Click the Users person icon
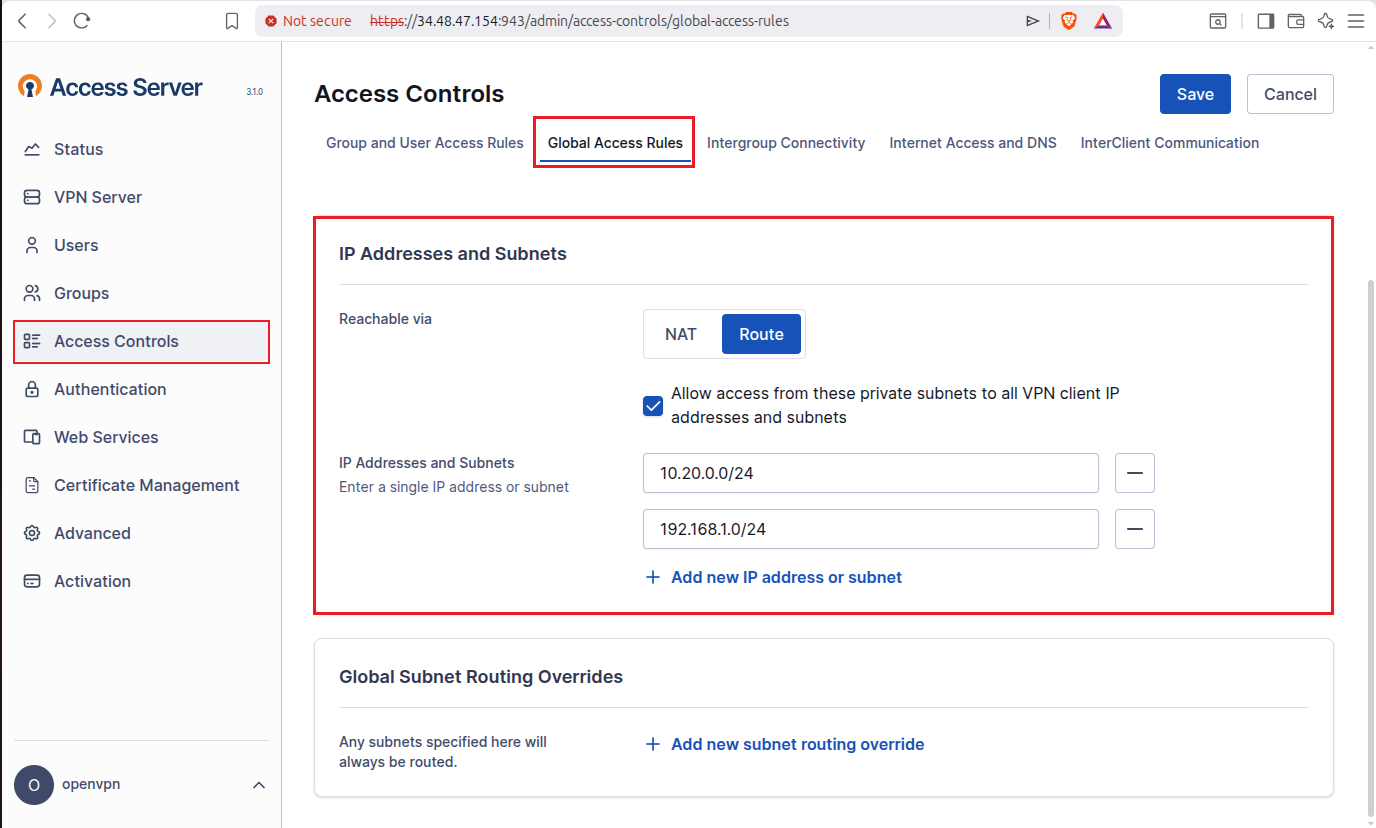This screenshot has height=828, width=1376. [32, 245]
